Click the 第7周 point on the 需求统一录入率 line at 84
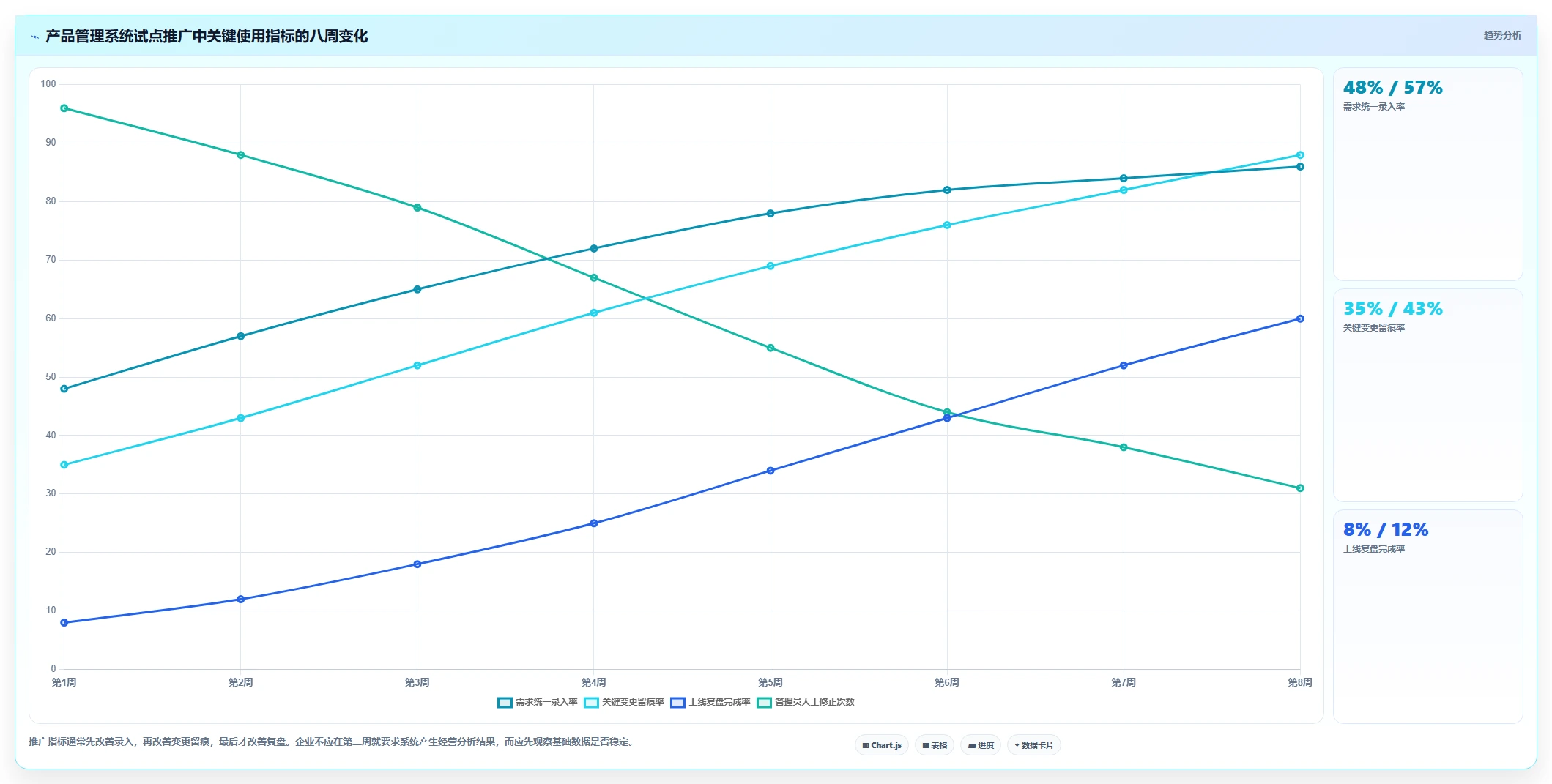Screen dimensions: 1552x784 [1124, 179]
